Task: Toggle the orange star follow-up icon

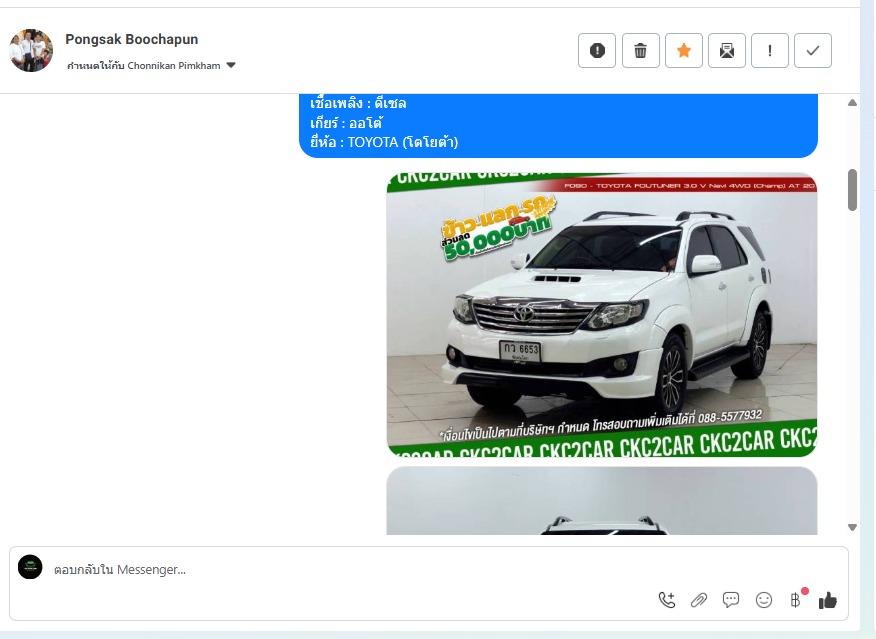Action: [683, 50]
